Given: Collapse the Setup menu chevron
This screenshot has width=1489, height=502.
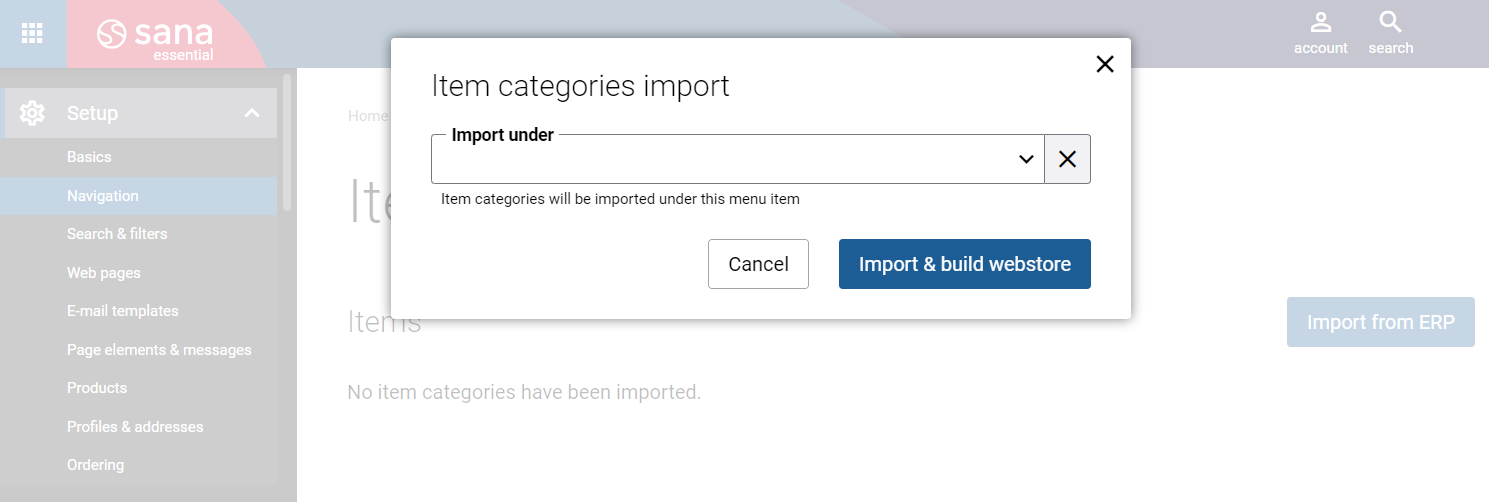Looking at the screenshot, I should click(252, 113).
